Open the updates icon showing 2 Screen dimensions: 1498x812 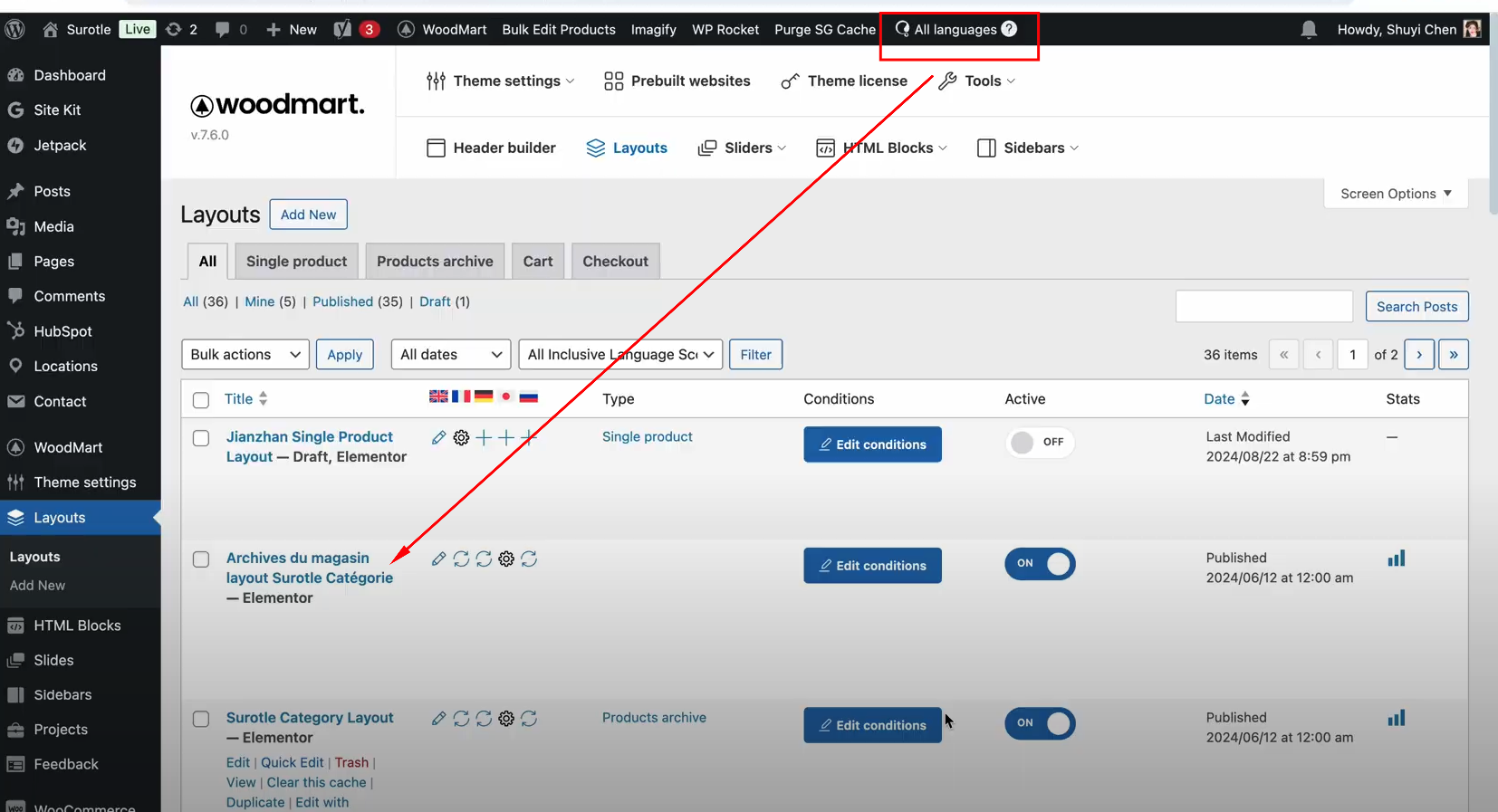[181, 29]
